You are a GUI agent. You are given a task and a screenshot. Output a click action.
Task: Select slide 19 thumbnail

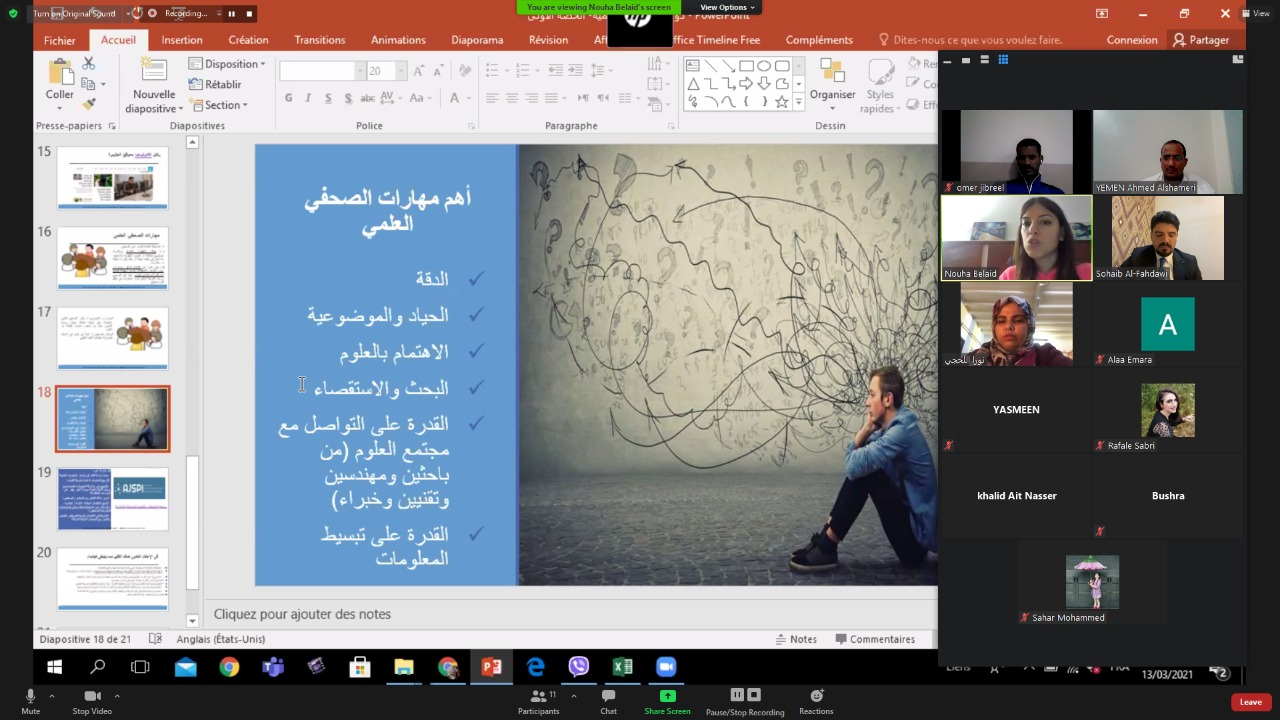pyautogui.click(x=113, y=499)
